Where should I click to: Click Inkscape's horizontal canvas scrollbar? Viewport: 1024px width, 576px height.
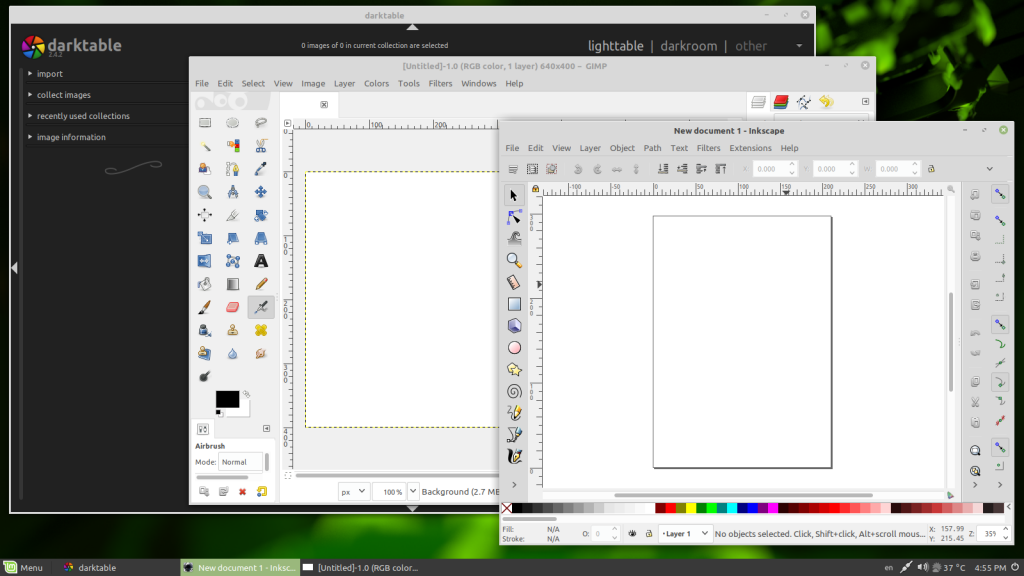[700, 495]
